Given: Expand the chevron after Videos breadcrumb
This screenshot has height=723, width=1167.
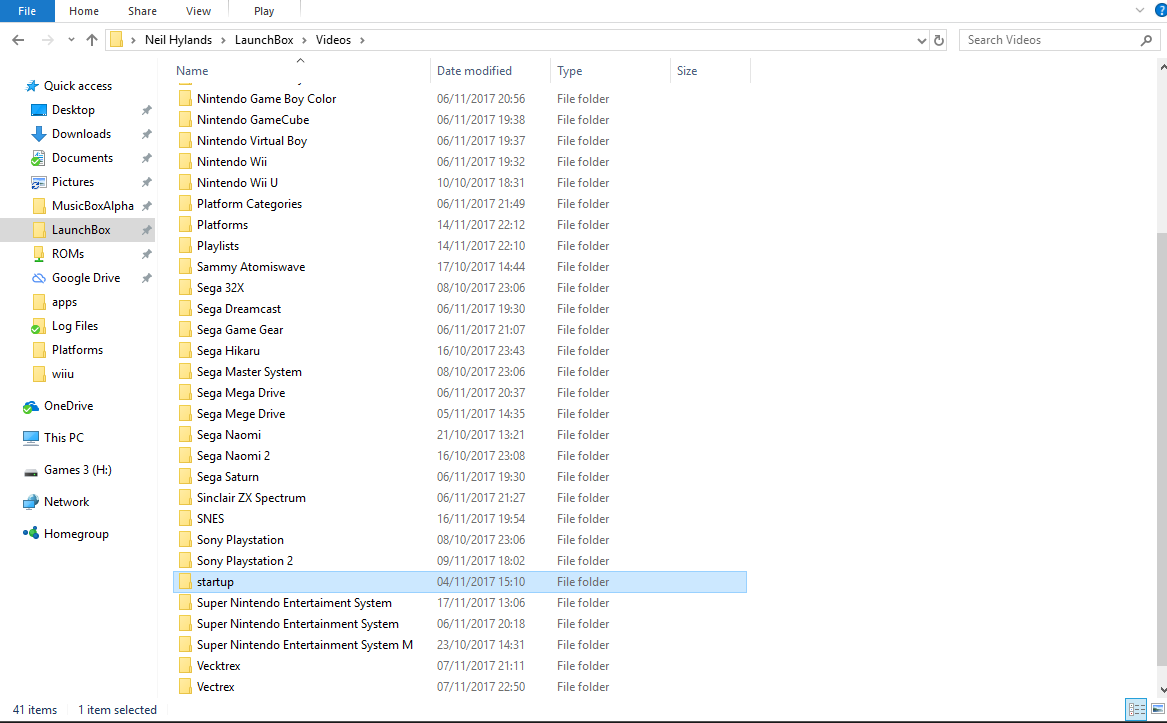Looking at the screenshot, I should (x=362, y=40).
